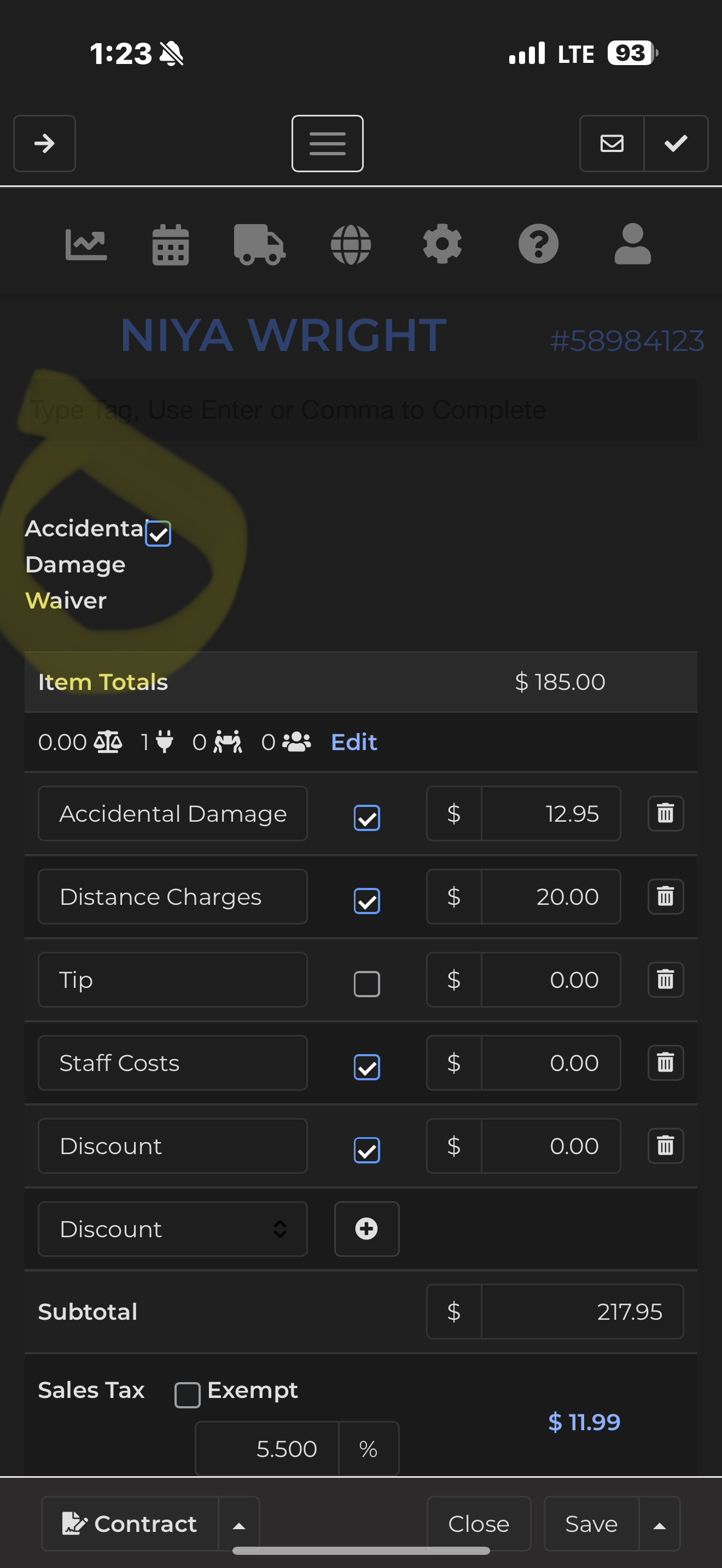This screenshot has height=1568, width=722.
Task: Open the hamburger navigation menu
Action: [x=328, y=144]
